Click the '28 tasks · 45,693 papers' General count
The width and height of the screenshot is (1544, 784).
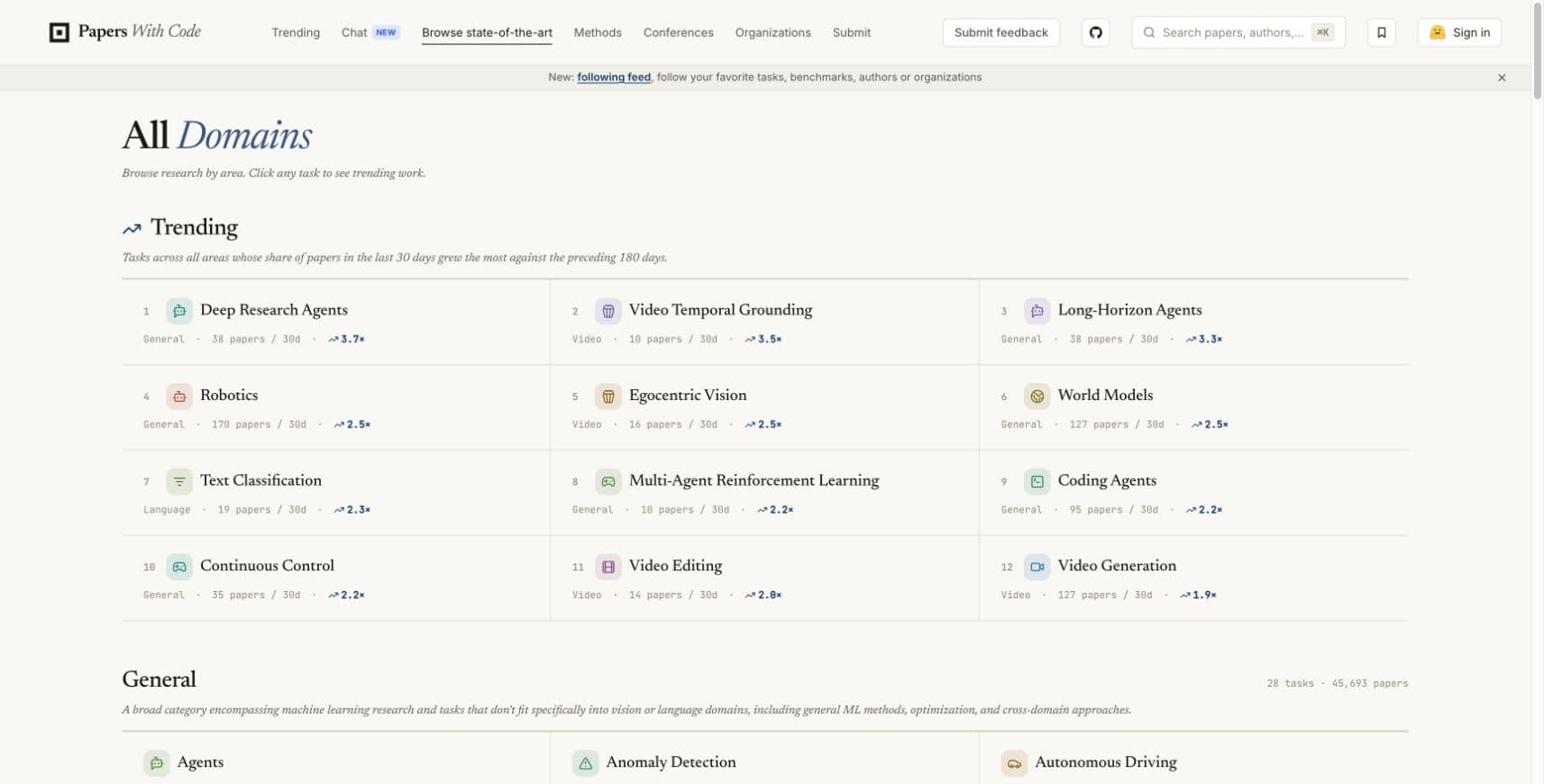coord(1338,683)
